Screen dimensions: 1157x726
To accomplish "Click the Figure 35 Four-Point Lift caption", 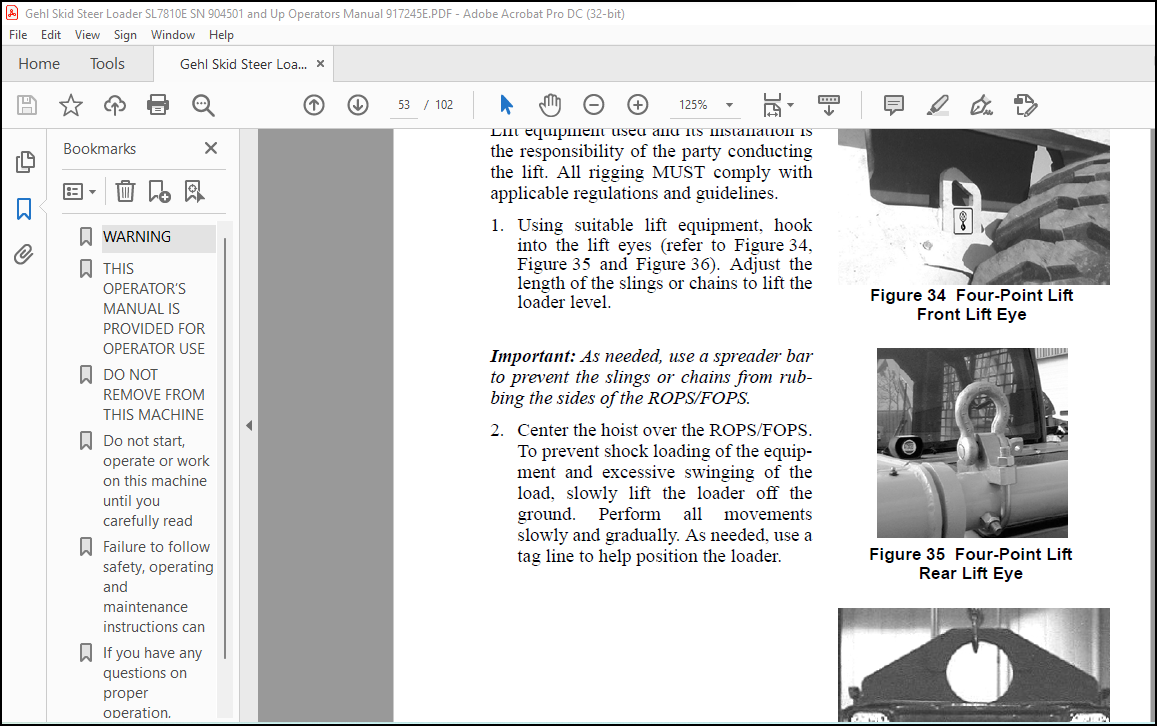I will [x=970, y=564].
